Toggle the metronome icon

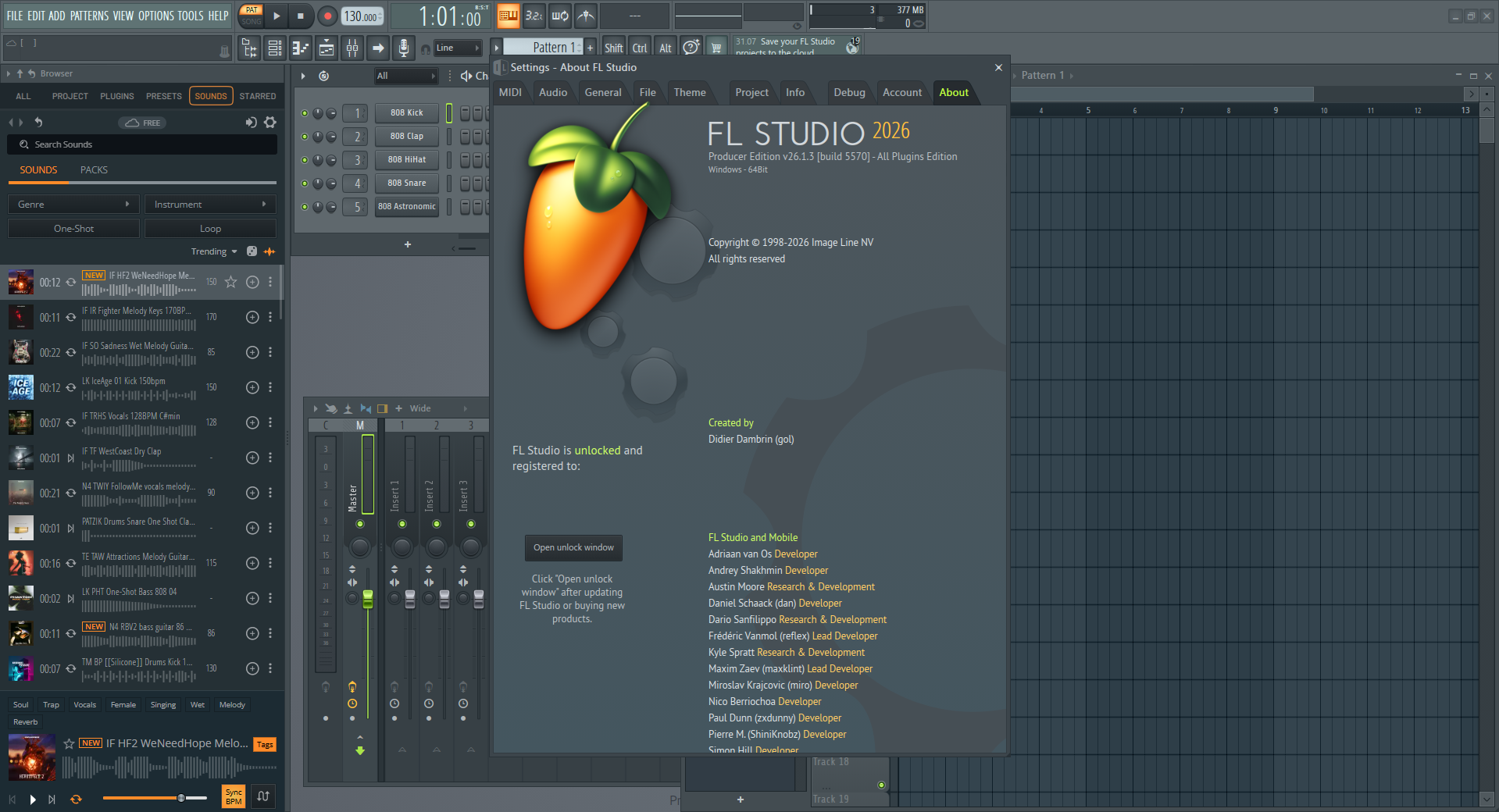[586, 16]
